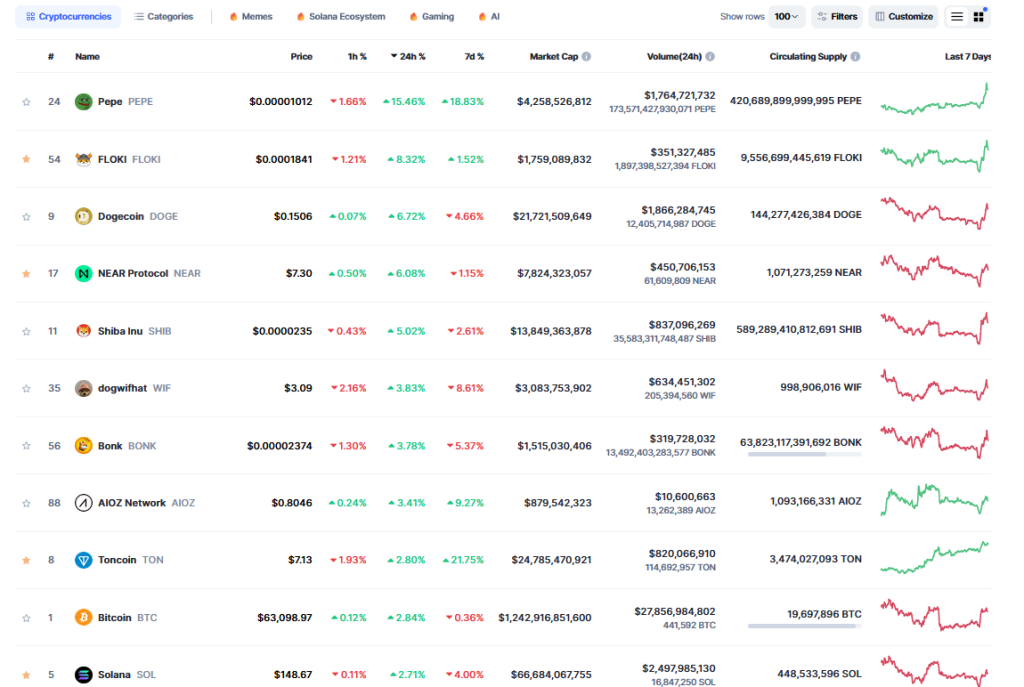Click the Pepe coin logo icon
The width and height of the screenshot is (1024, 687).
coord(84,102)
